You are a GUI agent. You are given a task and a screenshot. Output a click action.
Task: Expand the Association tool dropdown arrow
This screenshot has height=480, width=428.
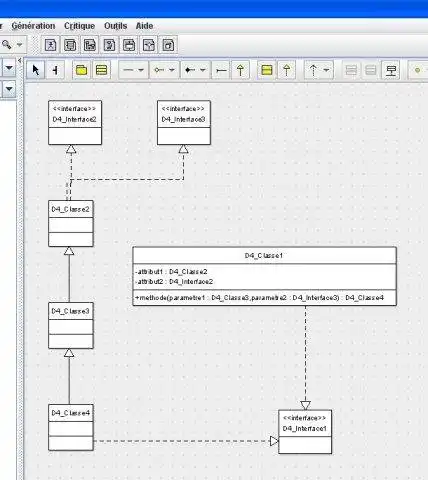tap(141, 70)
